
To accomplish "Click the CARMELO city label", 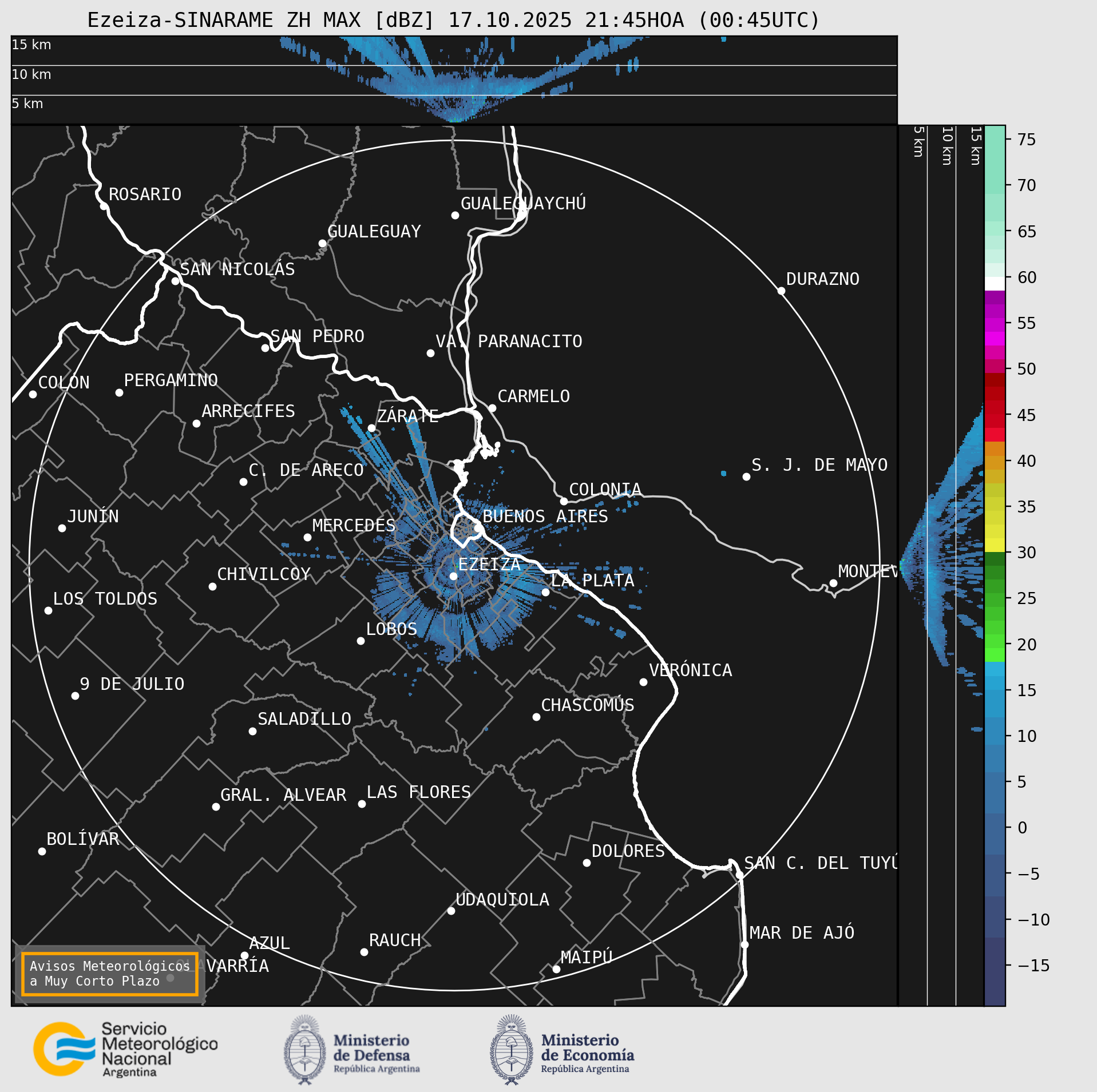I will (534, 396).
